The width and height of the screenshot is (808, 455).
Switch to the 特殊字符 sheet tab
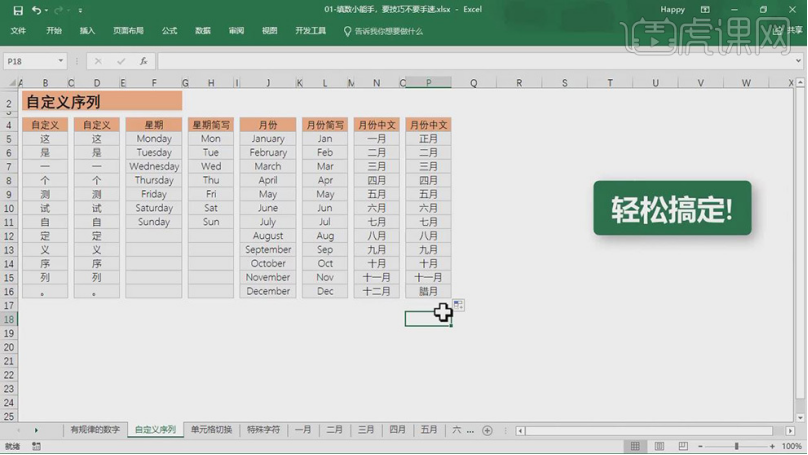pos(263,430)
